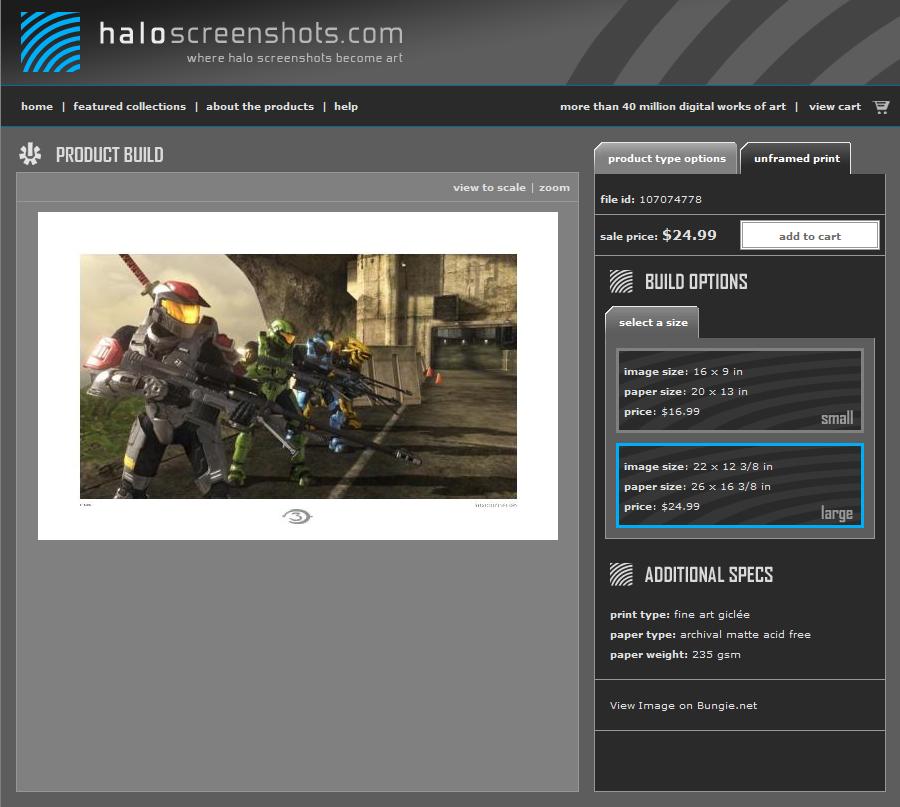This screenshot has width=900, height=807.
Task: Open about the products page
Action: point(260,106)
